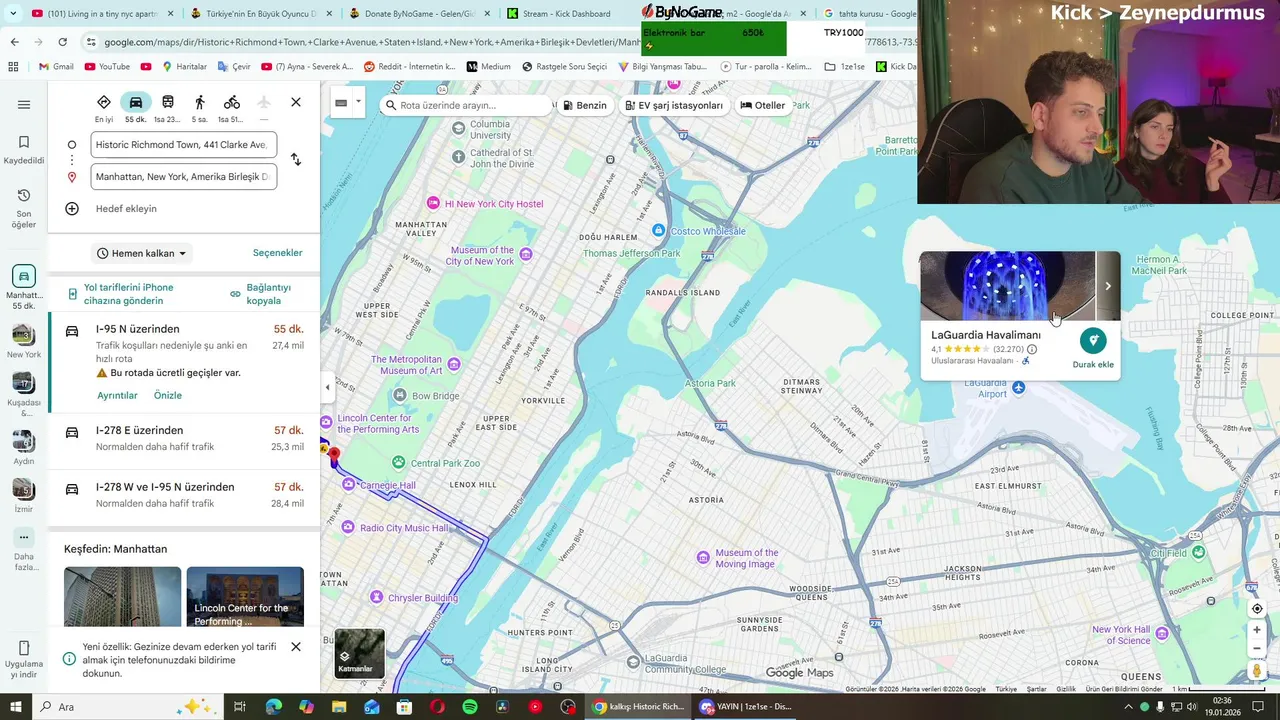Select cycling travel mode
1280x720 pixels.
coord(232,108)
